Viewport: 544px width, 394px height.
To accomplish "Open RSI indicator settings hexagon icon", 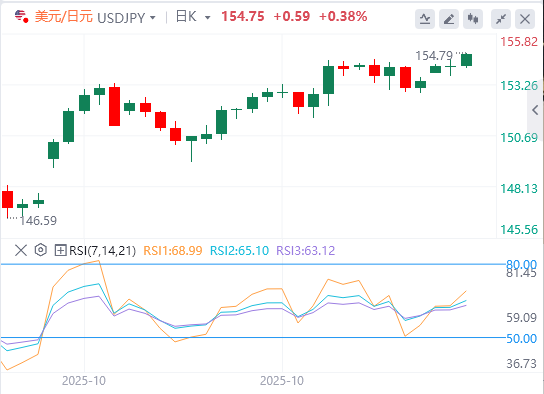I will tap(41, 250).
